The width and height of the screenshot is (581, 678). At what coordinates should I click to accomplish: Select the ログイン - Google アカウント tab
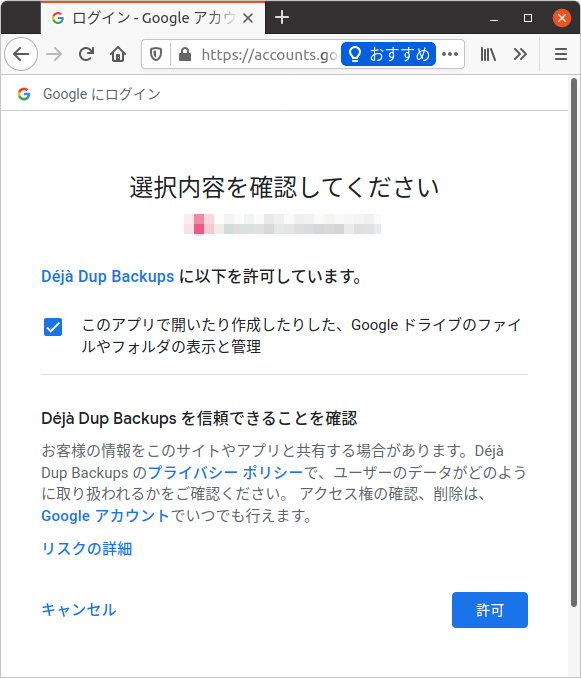point(153,18)
